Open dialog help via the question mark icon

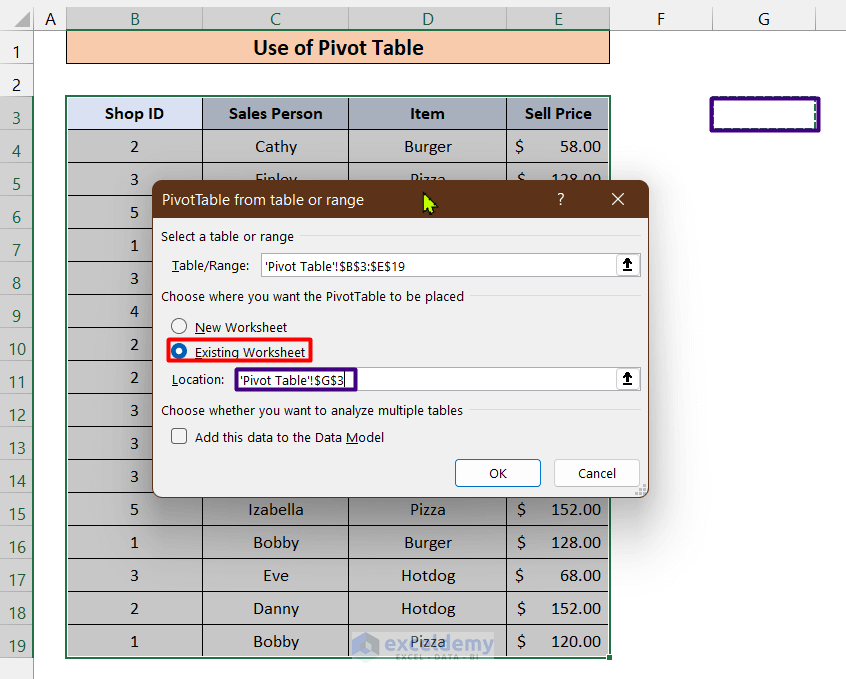(x=560, y=199)
